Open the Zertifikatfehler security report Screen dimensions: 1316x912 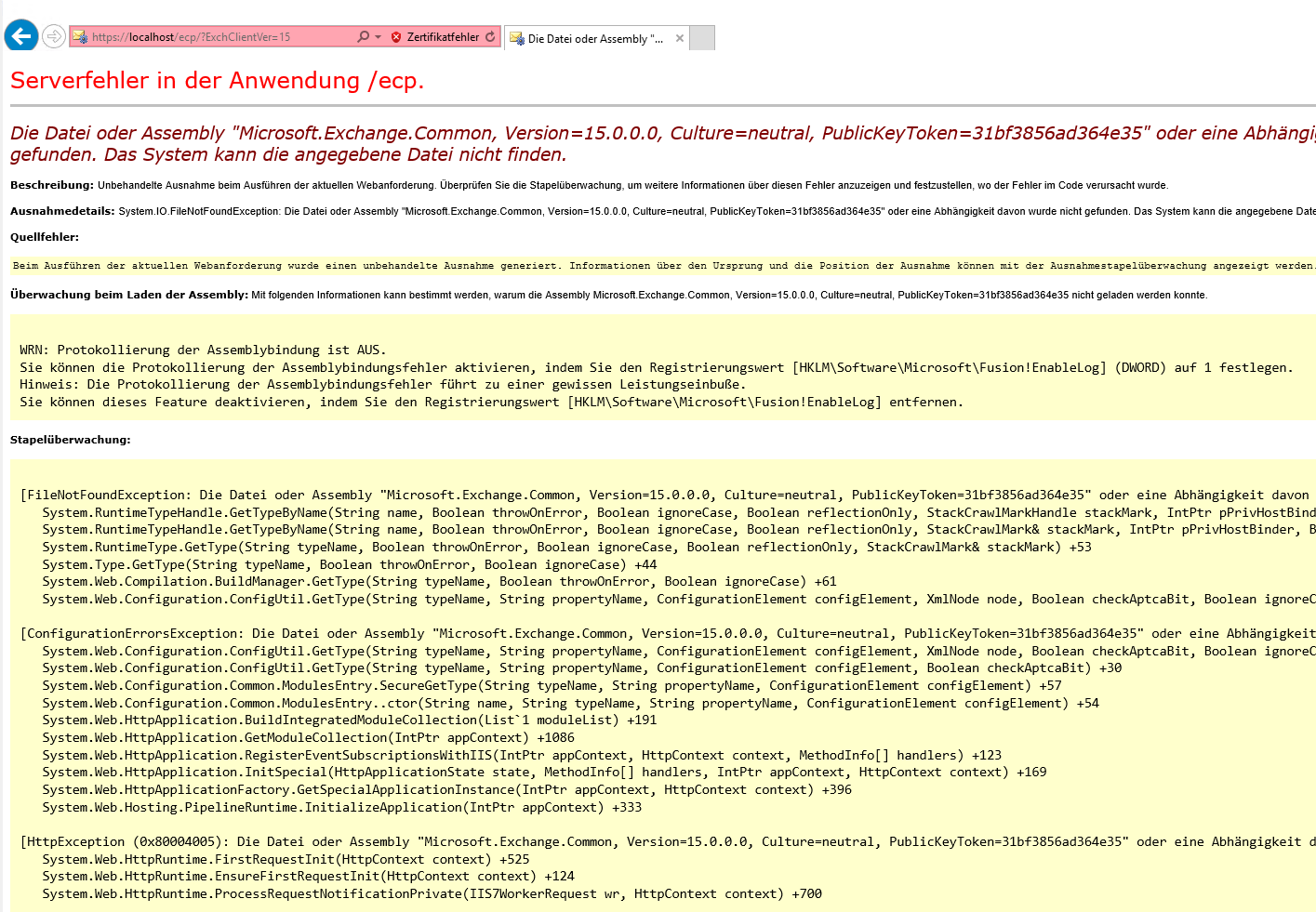435,37
